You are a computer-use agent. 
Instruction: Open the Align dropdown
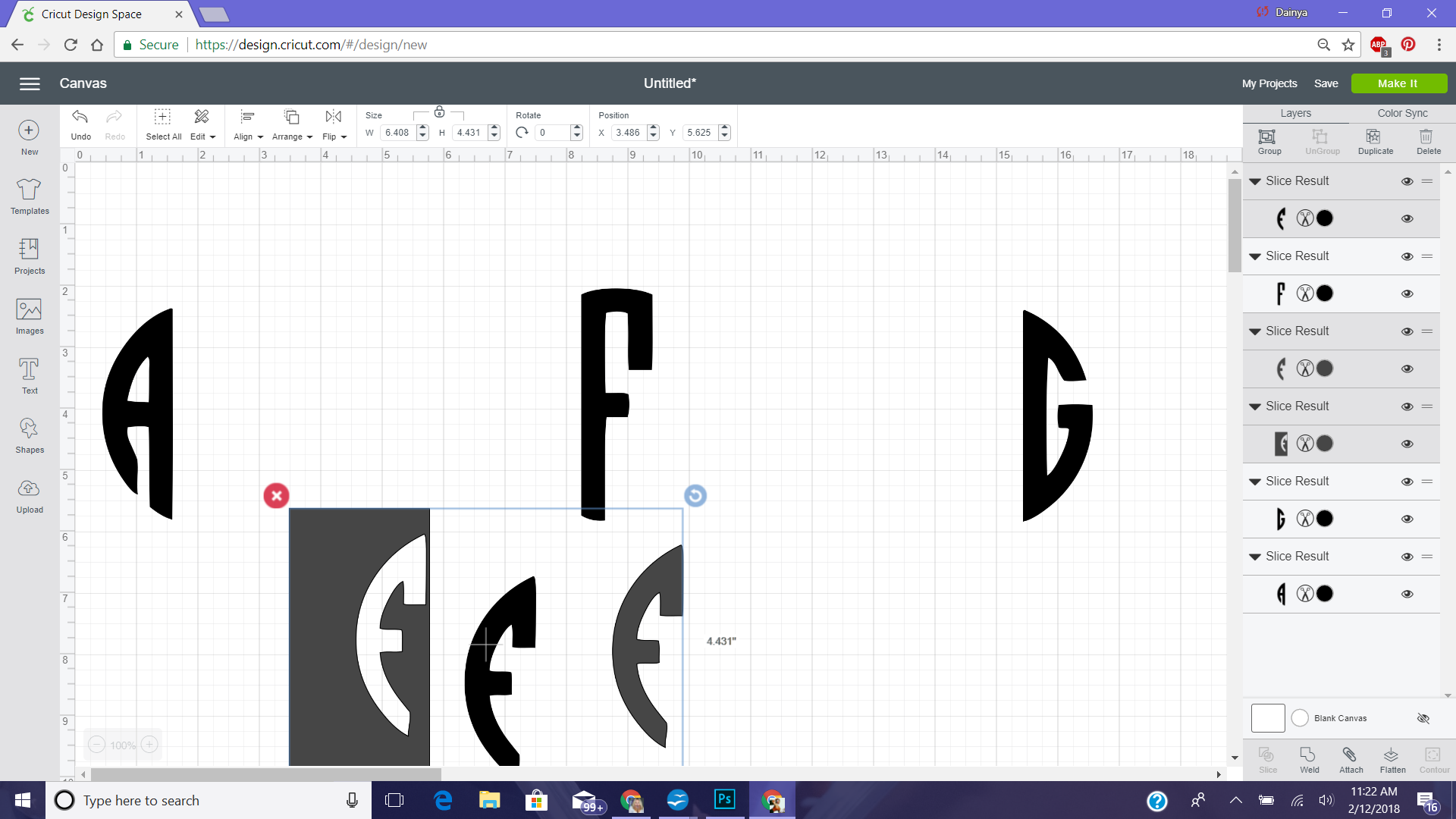click(x=248, y=124)
